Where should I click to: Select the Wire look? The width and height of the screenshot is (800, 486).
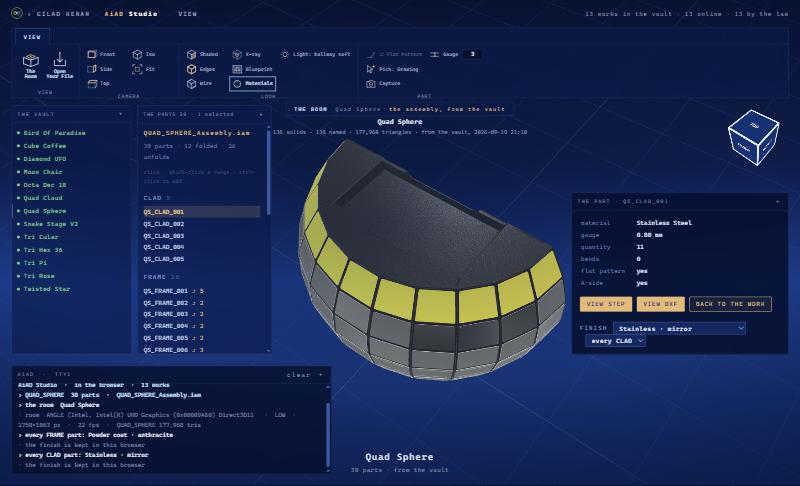199,83
